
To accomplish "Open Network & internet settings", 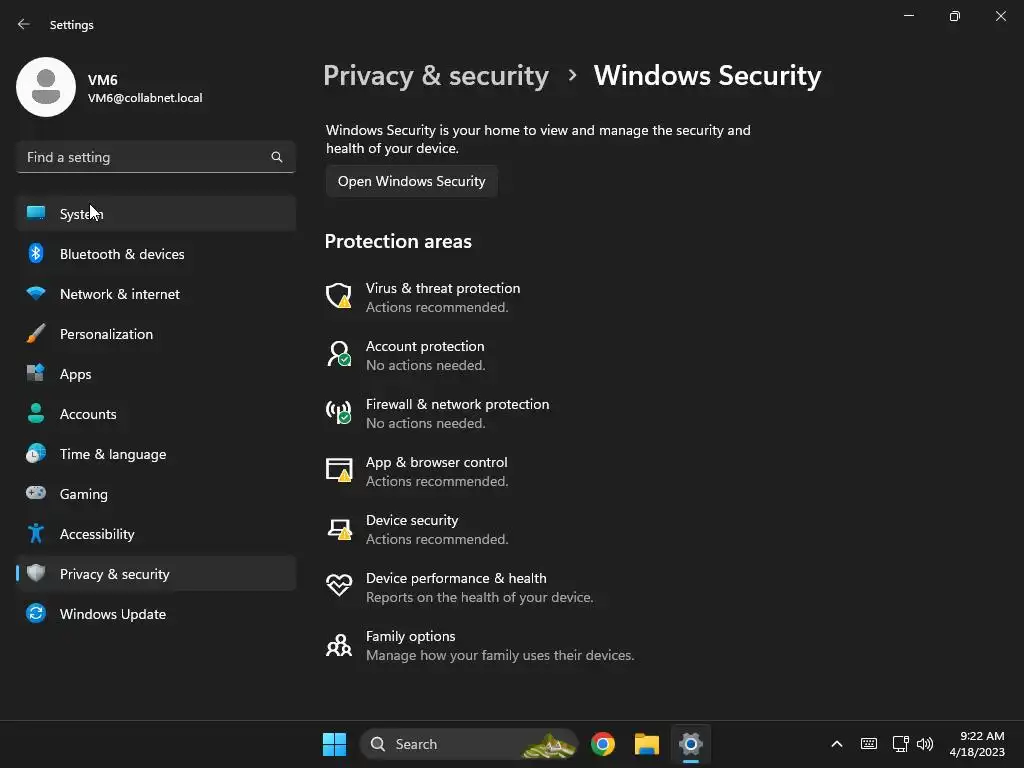I will pyautogui.click(x=120, y=294).
